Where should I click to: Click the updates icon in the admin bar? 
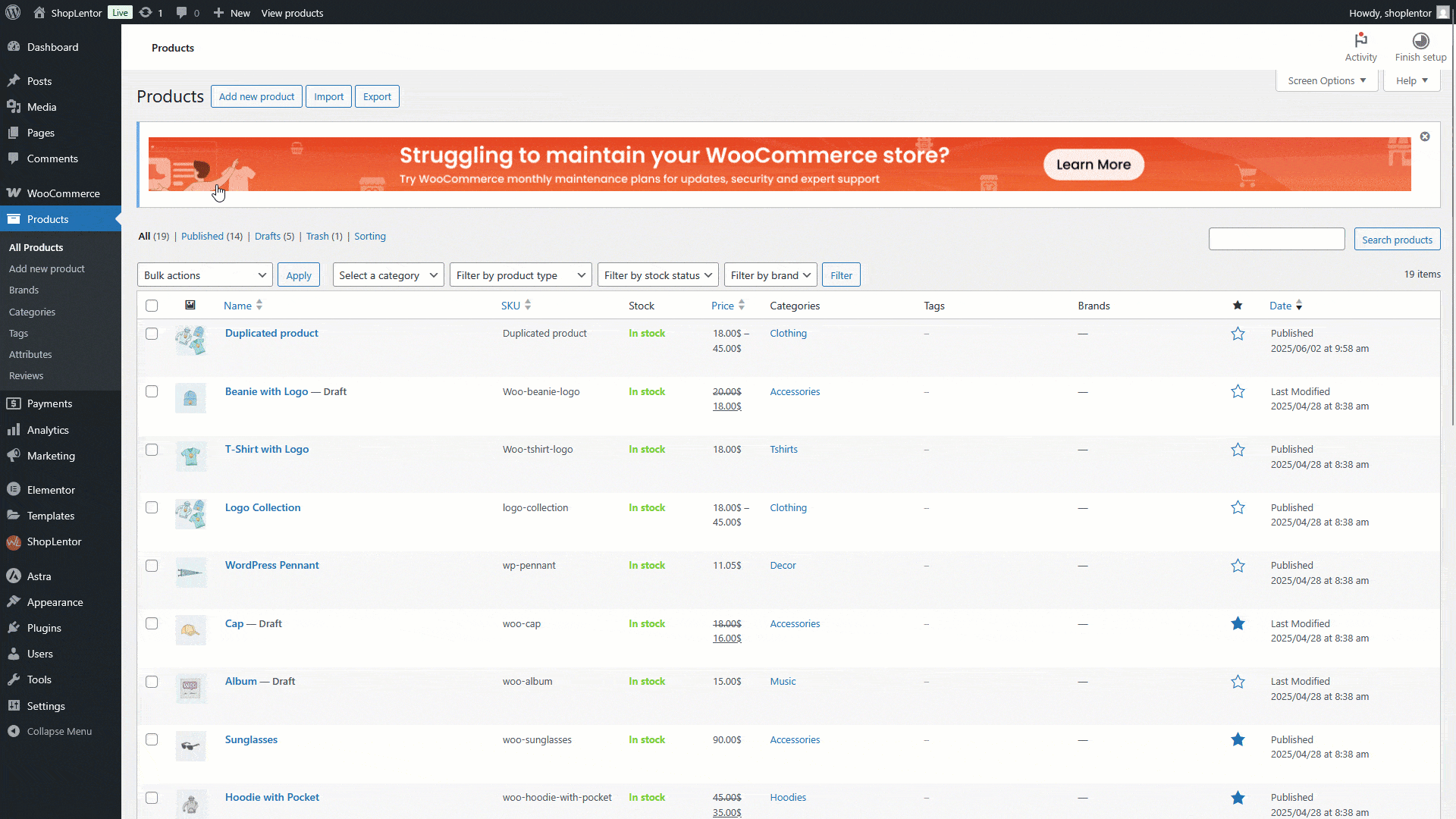(x=146, y=12)
